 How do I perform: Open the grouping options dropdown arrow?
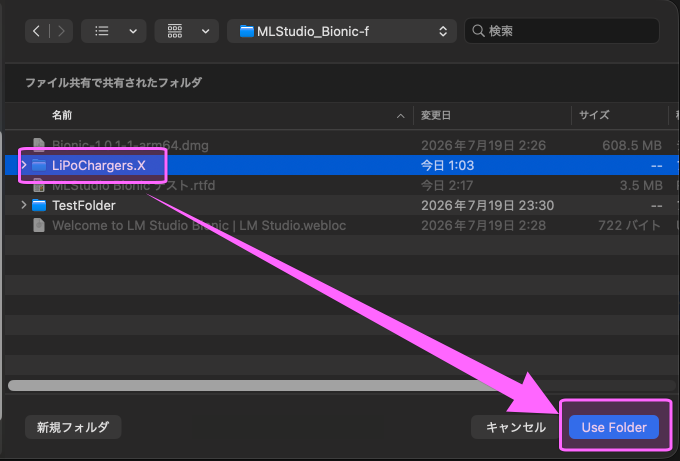click(206, 31)
